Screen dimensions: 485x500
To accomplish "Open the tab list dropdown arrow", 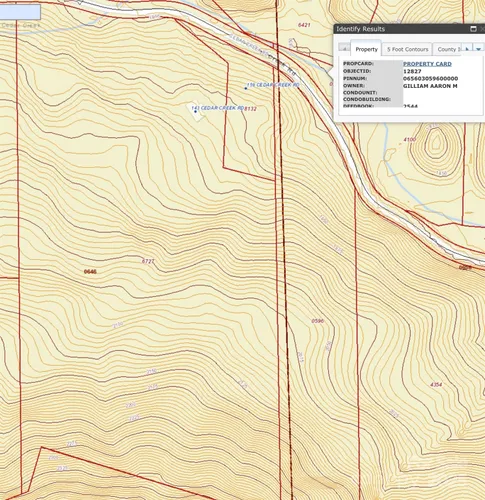I will (x=479, y=49).
